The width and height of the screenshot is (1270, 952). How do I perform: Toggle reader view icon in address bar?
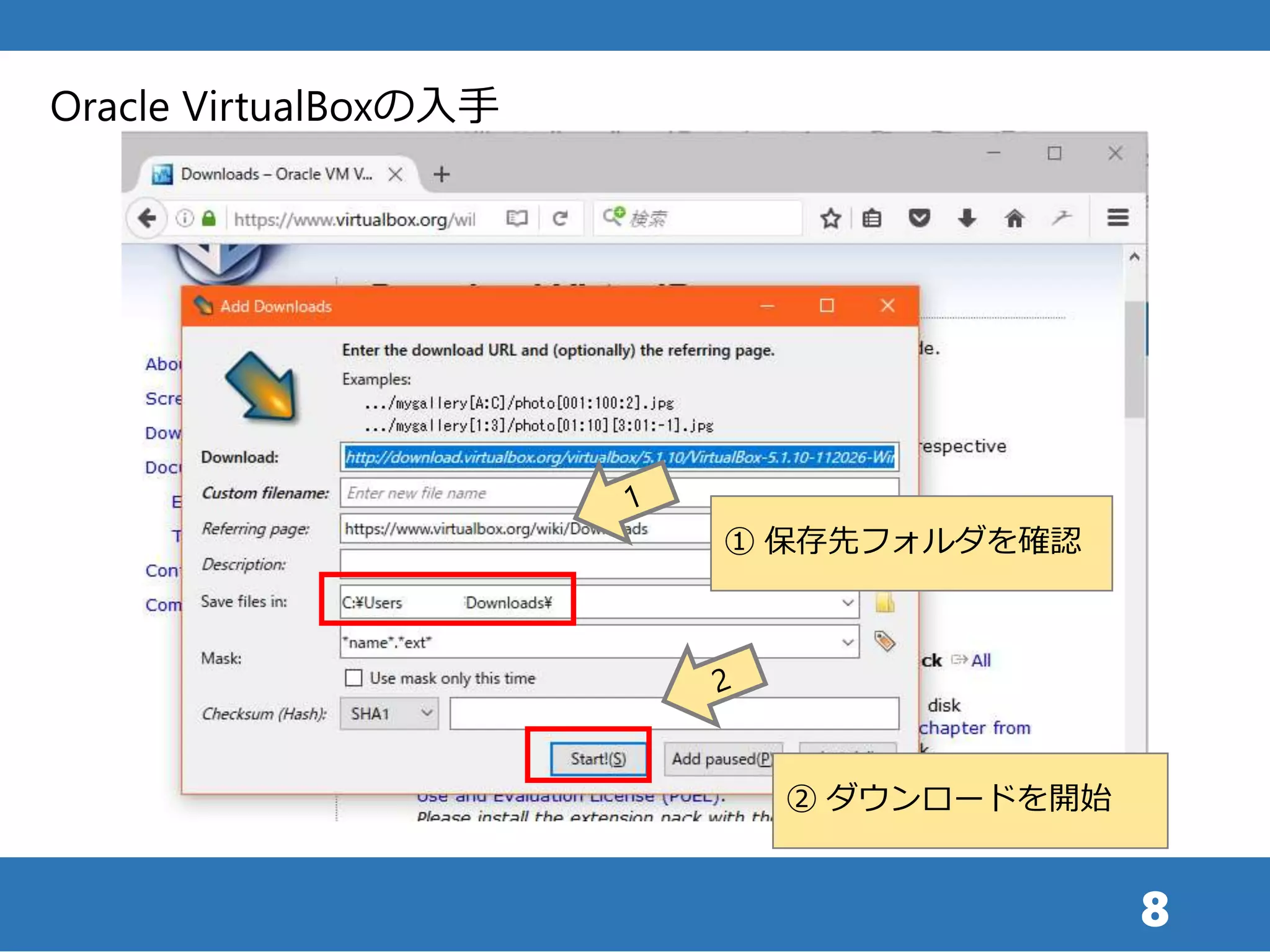pyautogui.click(x=517, y=218)
